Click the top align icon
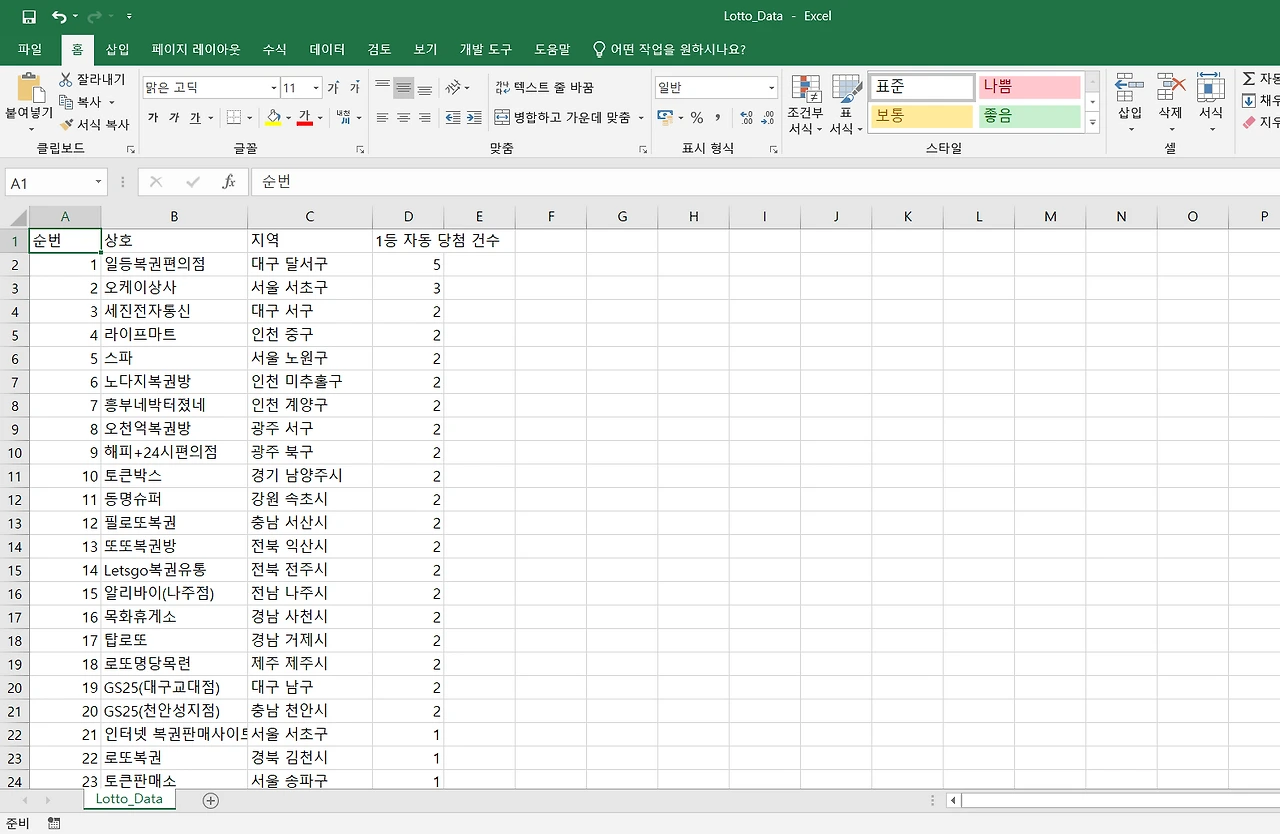 [x=383, y=88]
